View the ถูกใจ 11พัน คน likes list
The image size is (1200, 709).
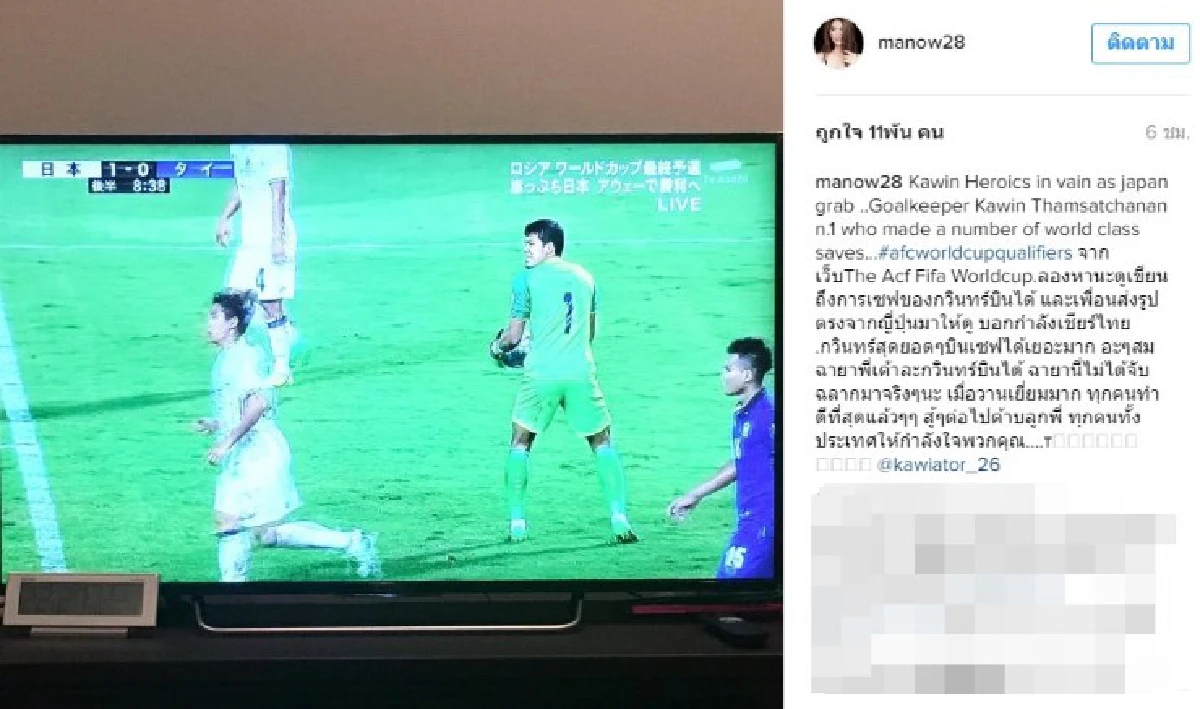[x=880, y=133]
